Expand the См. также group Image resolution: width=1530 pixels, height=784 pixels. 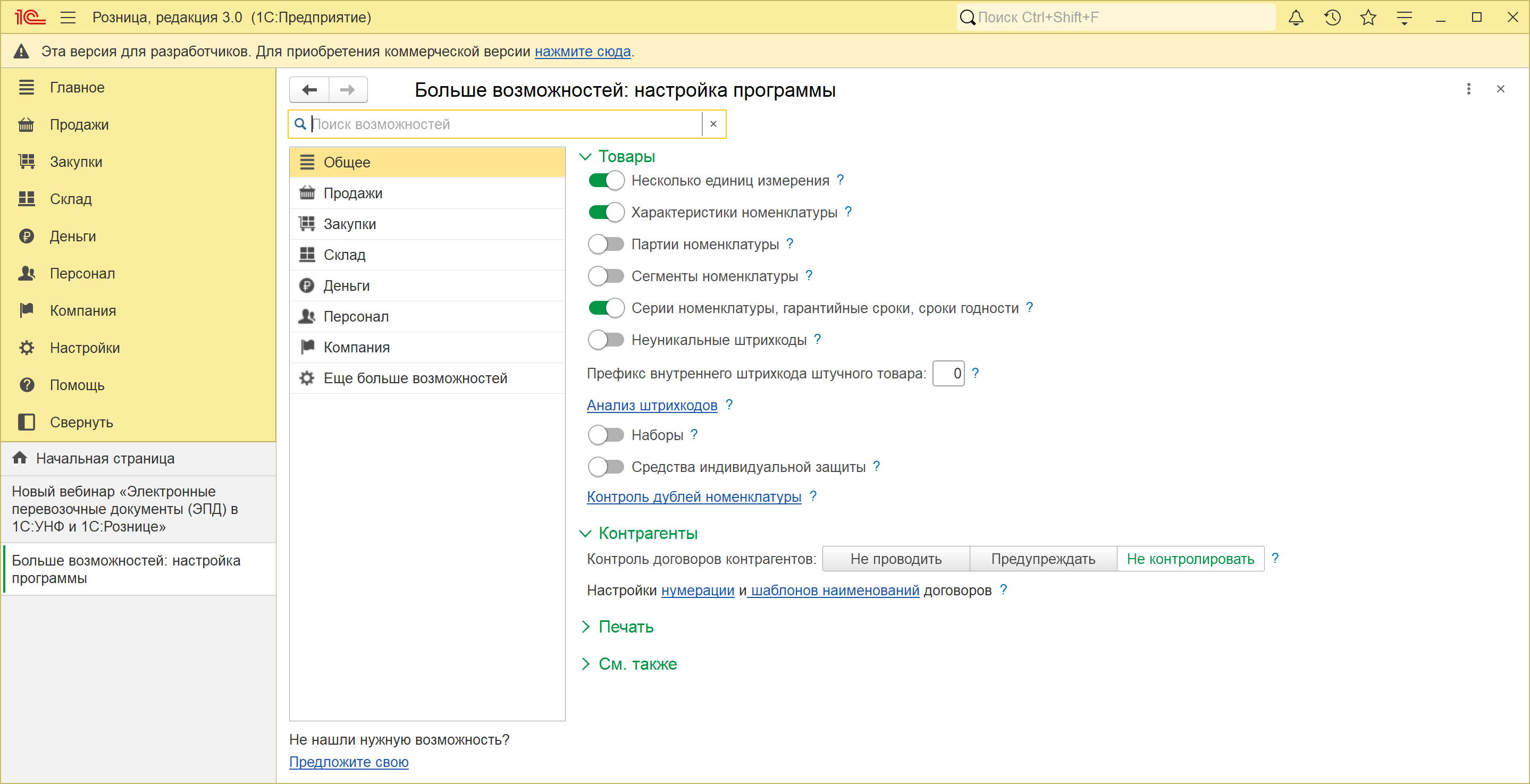[x=585, y=664]
